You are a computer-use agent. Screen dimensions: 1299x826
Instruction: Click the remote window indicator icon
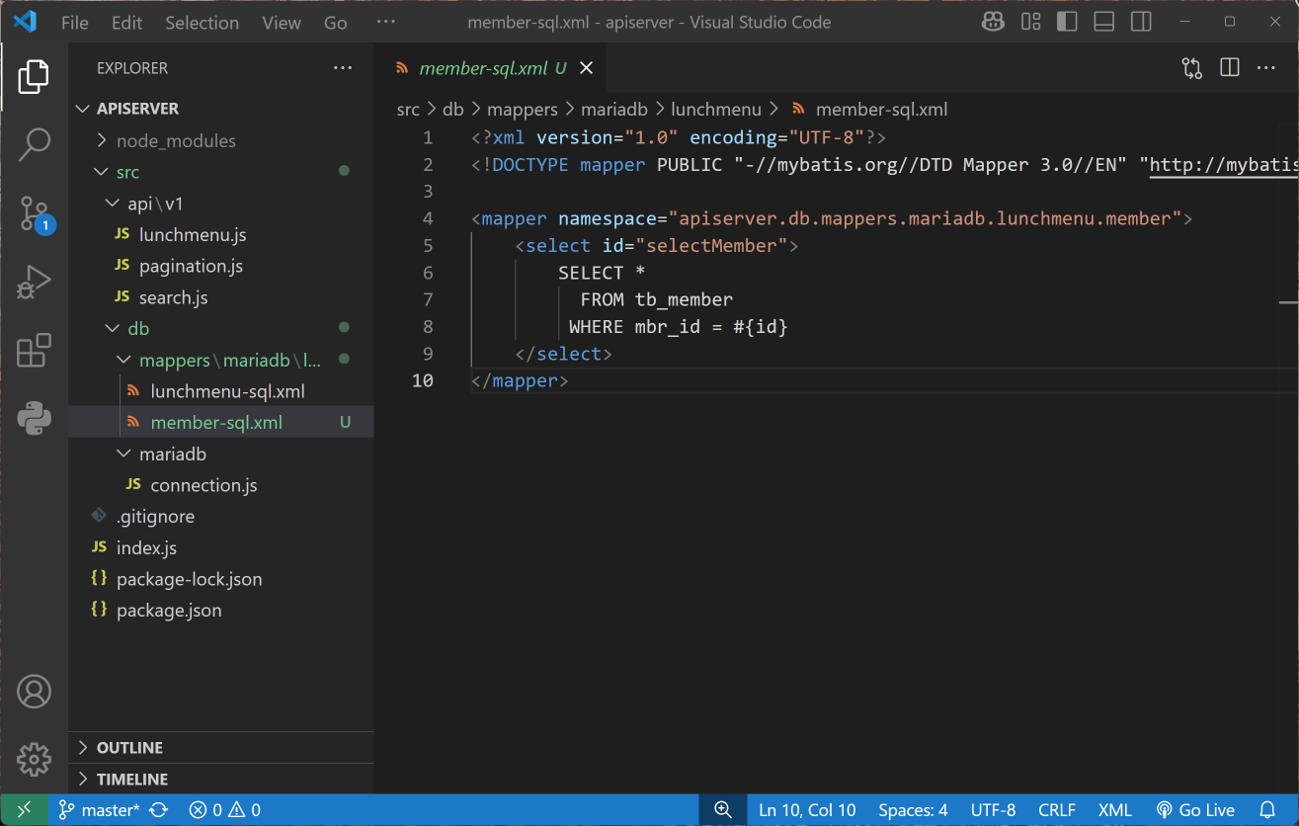[24, 810]
